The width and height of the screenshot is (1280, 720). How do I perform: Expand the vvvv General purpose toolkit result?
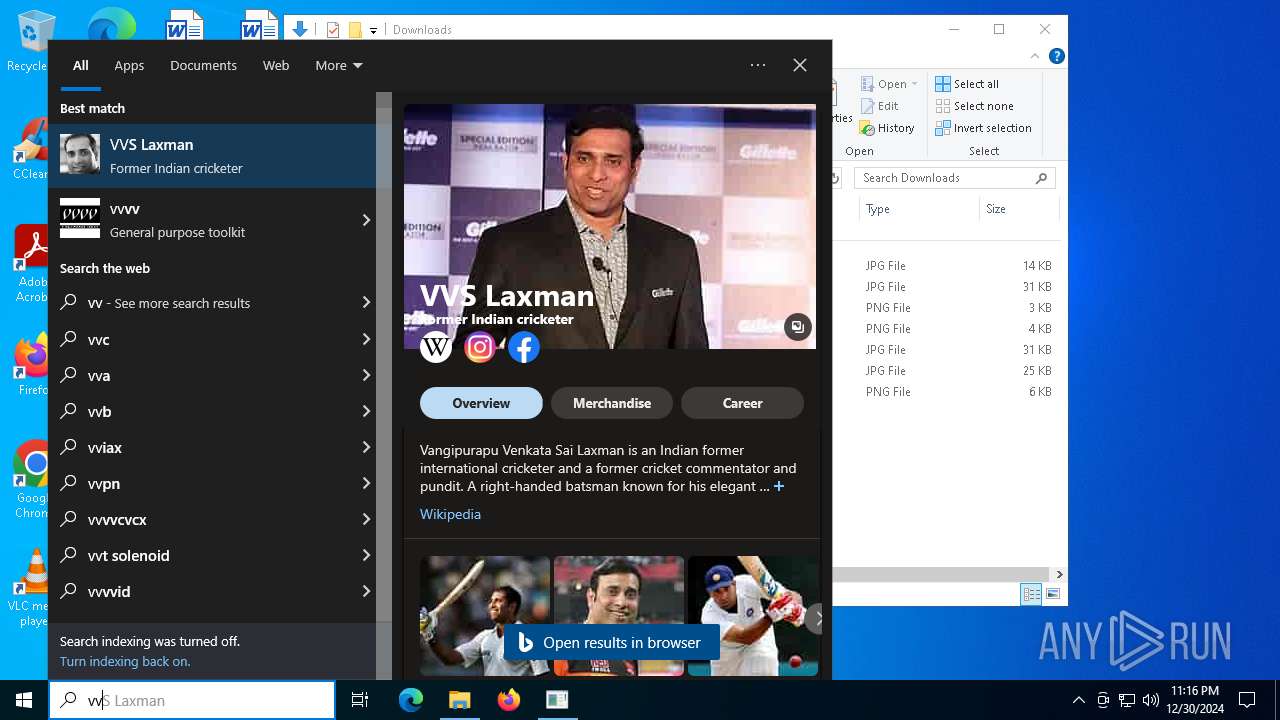[366, 220]
